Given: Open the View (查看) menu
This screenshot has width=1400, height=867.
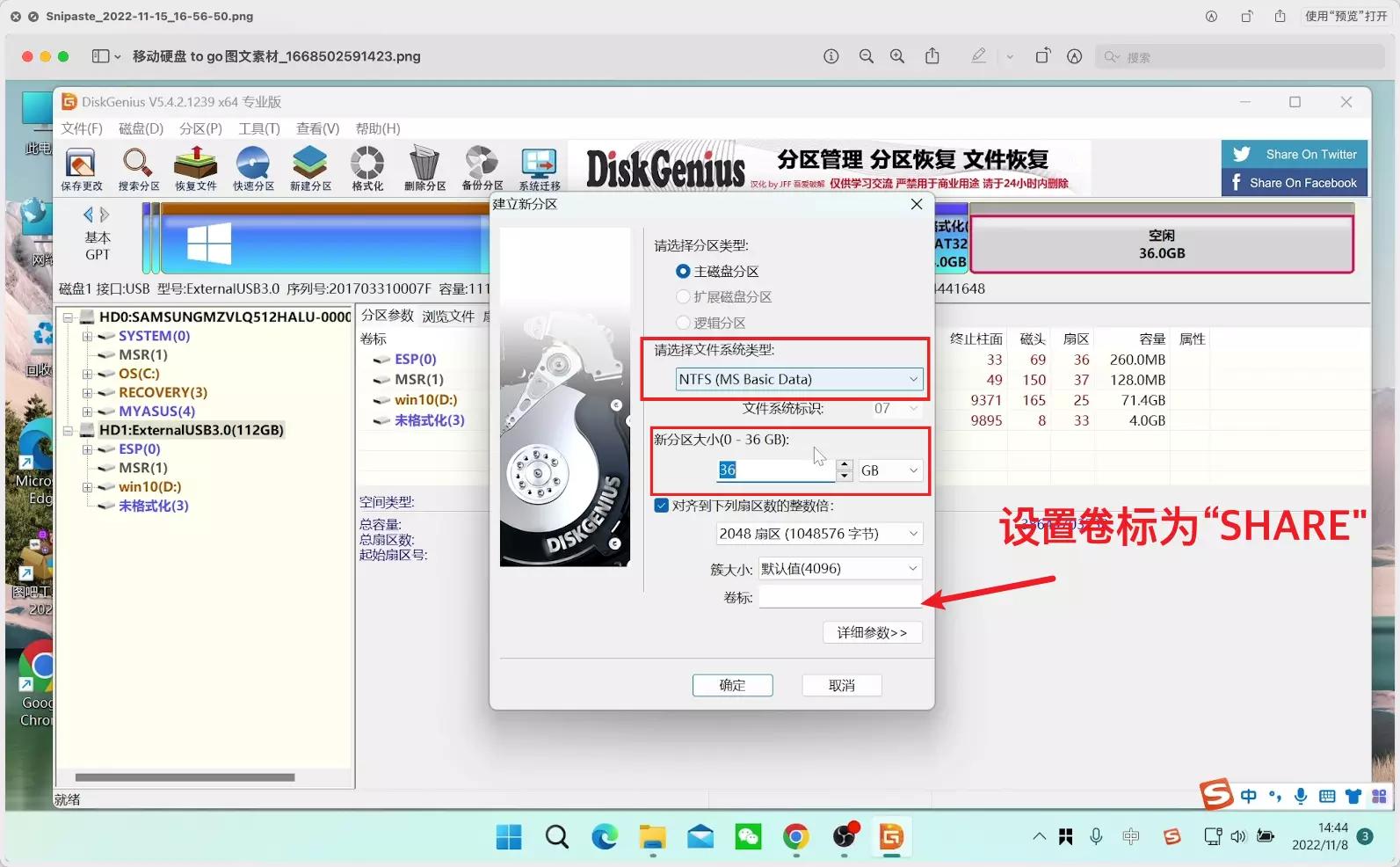Looking at the screenshot, I should (317, 128).
